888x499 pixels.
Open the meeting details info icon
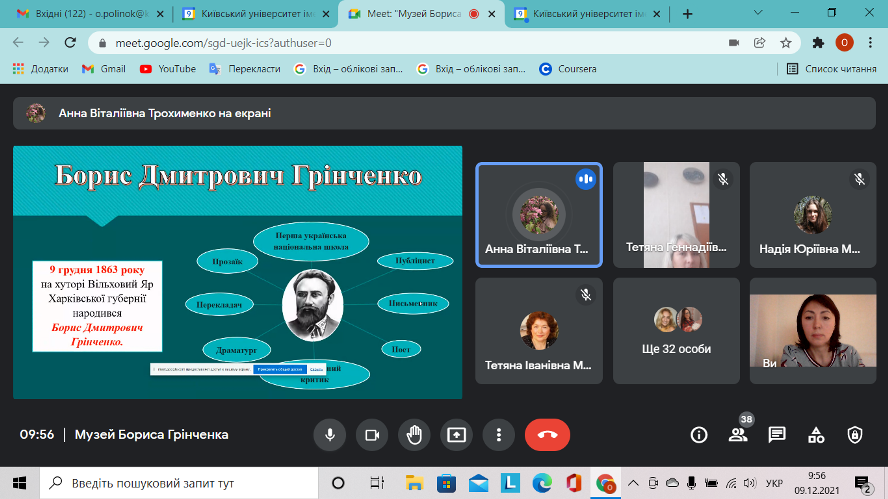coord(699,435)
